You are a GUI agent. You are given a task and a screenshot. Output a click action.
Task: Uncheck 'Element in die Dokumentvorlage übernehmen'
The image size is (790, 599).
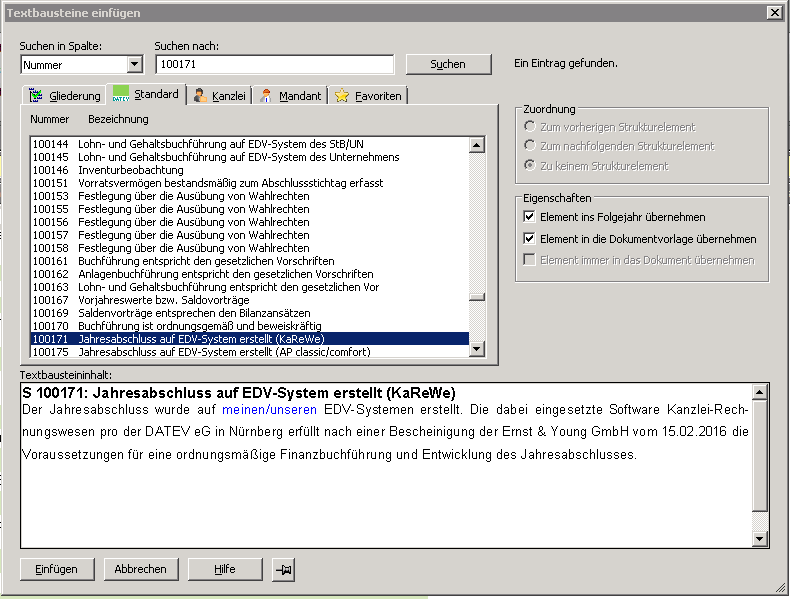coord(529,239)
